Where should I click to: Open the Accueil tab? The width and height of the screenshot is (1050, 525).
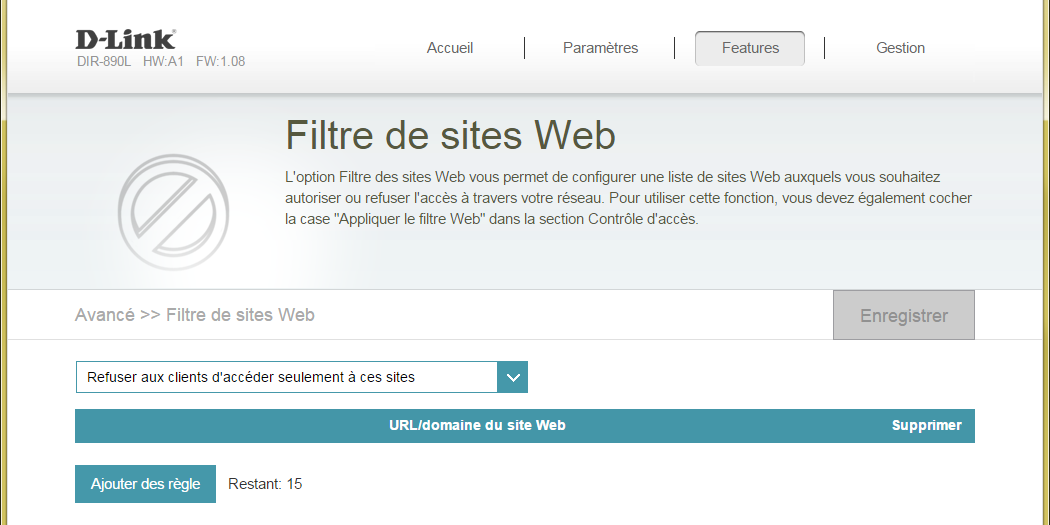click(450, 48)
